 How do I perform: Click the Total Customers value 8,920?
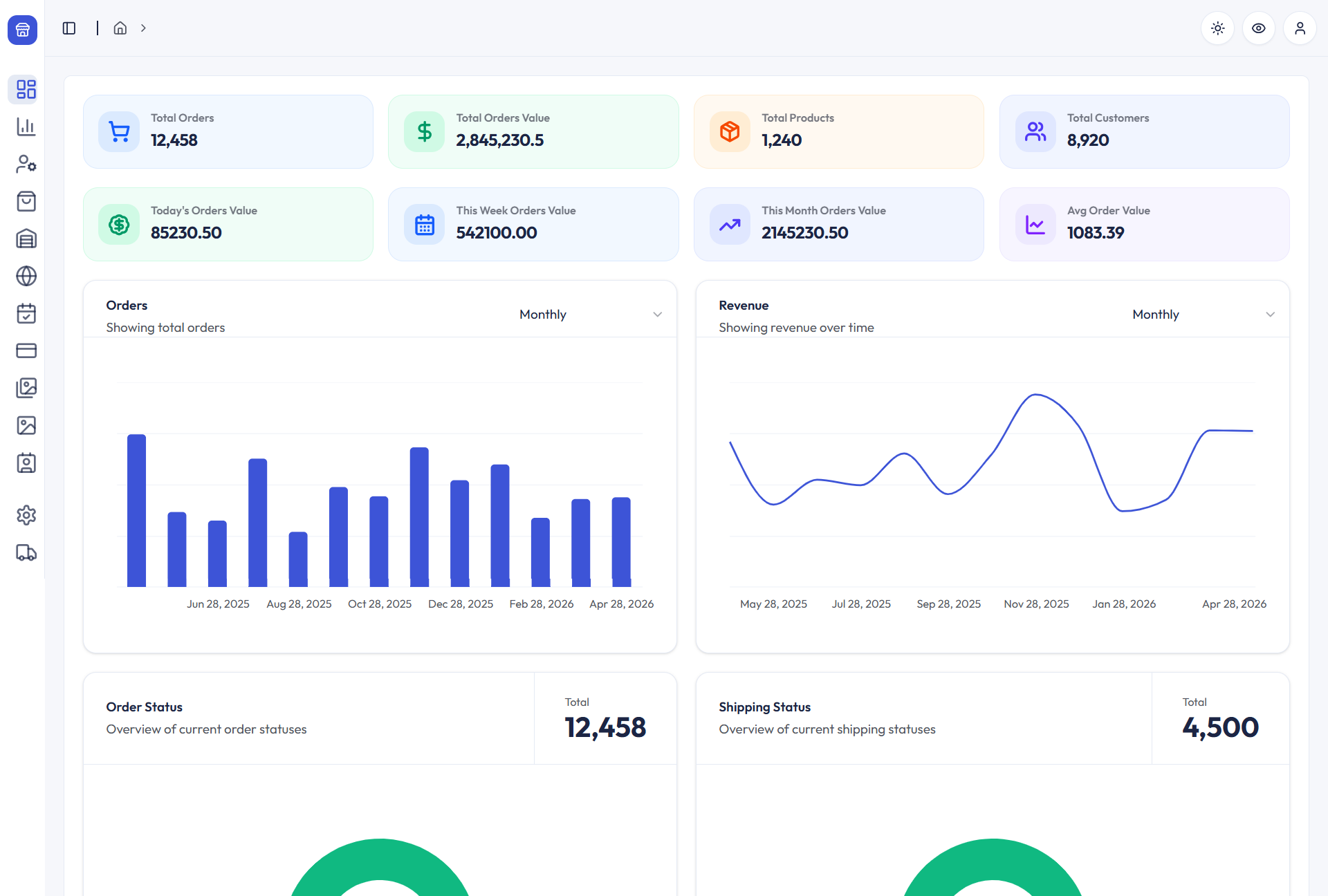[1088, 140]
